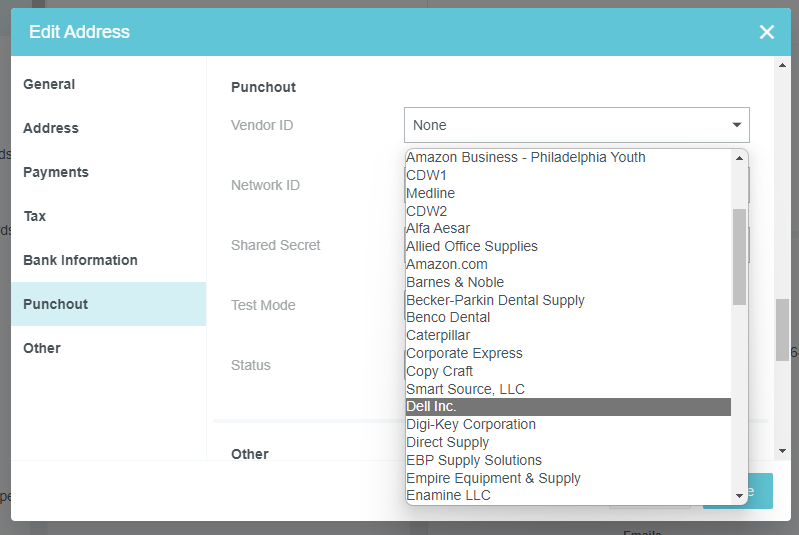
Task: Pick Allied Office Supplies option
Action: tap(472, 246)
